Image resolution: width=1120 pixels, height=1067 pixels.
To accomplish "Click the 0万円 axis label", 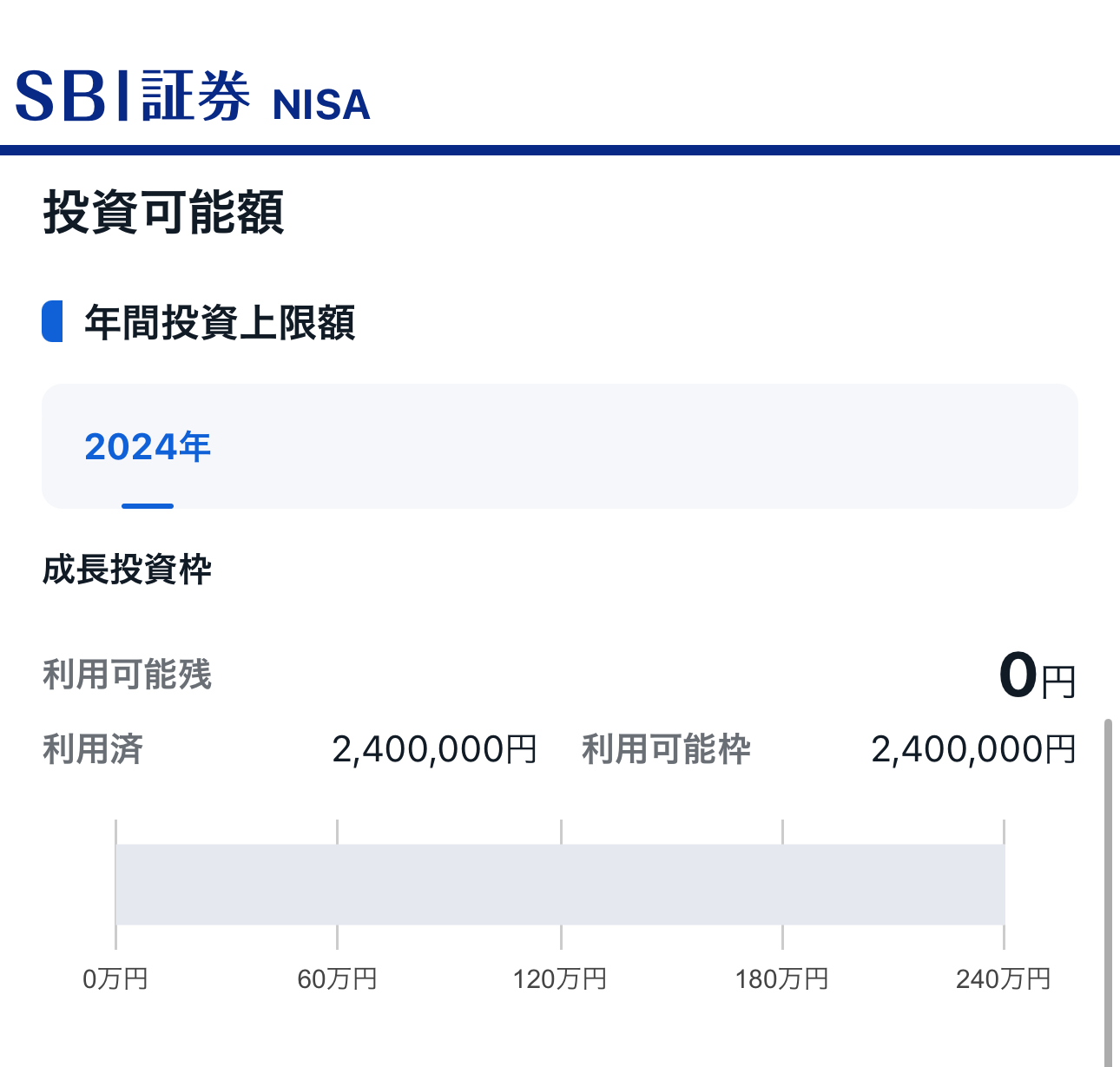I will [x=115, y=979].
